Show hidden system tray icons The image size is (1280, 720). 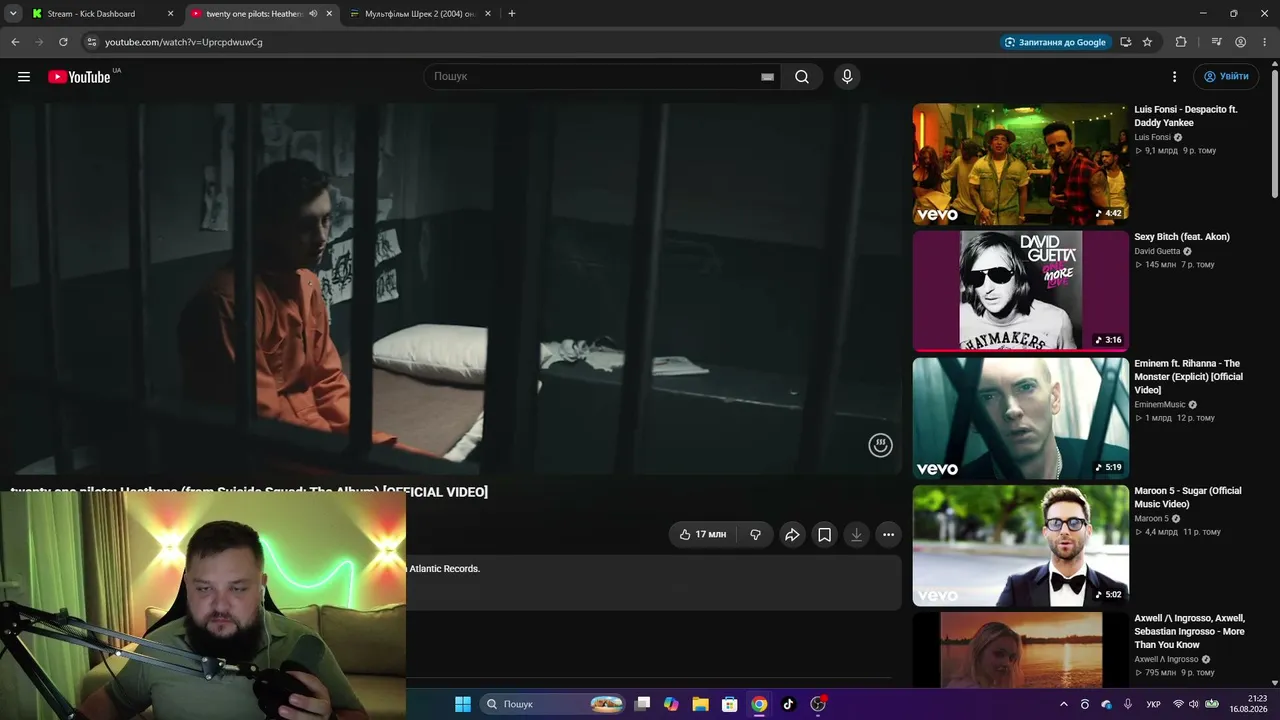coord(1063,704)
